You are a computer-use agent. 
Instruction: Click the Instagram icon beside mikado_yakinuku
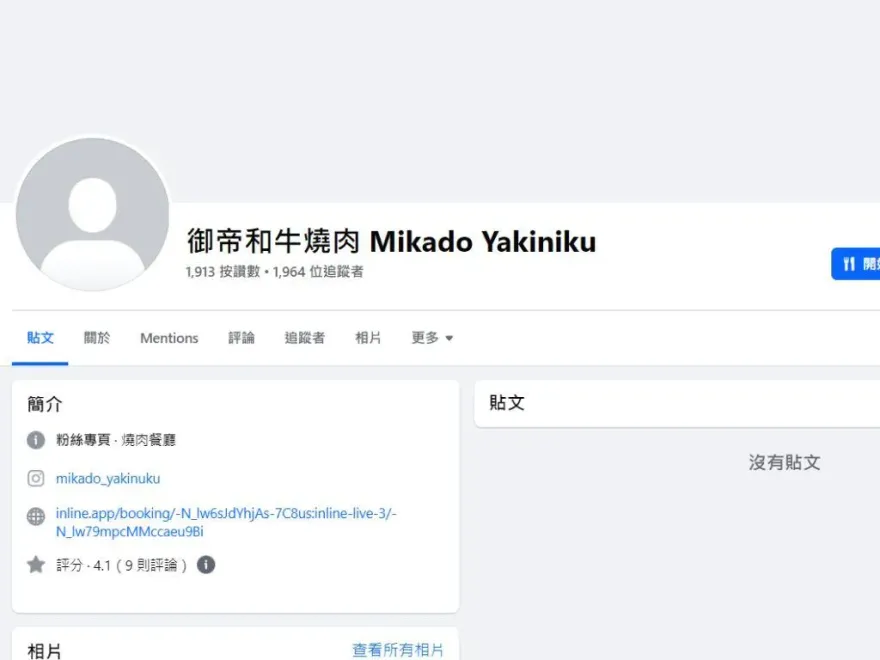[36, 478]
